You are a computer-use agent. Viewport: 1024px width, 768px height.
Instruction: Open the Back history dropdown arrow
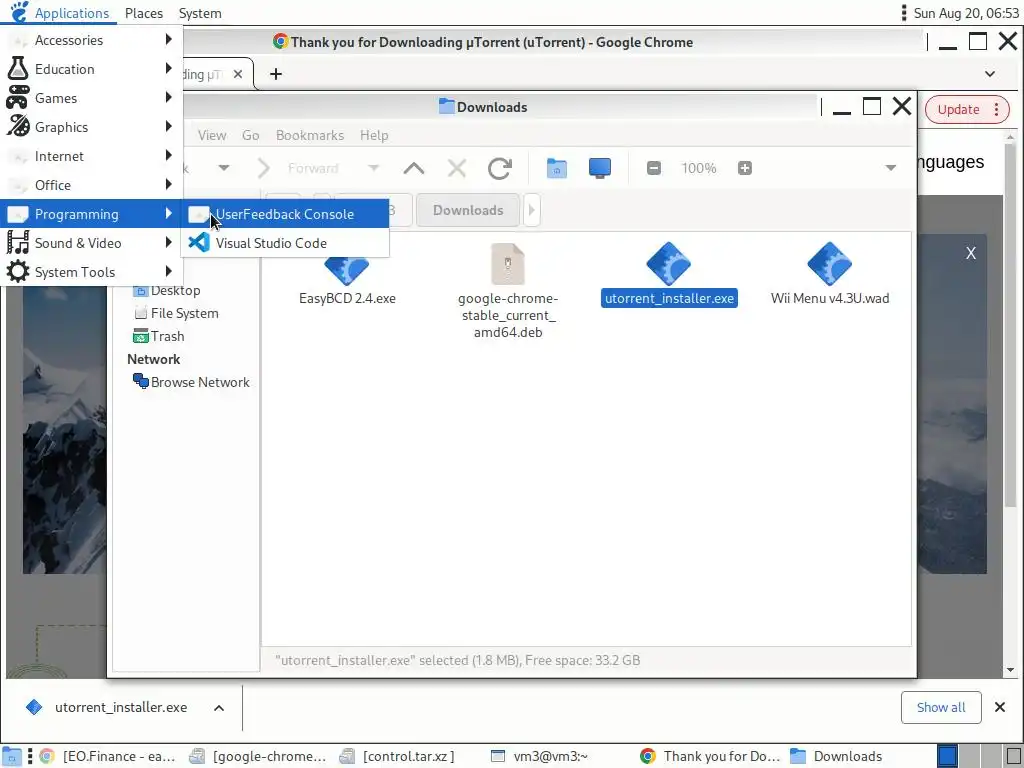[x=223, y=168]
